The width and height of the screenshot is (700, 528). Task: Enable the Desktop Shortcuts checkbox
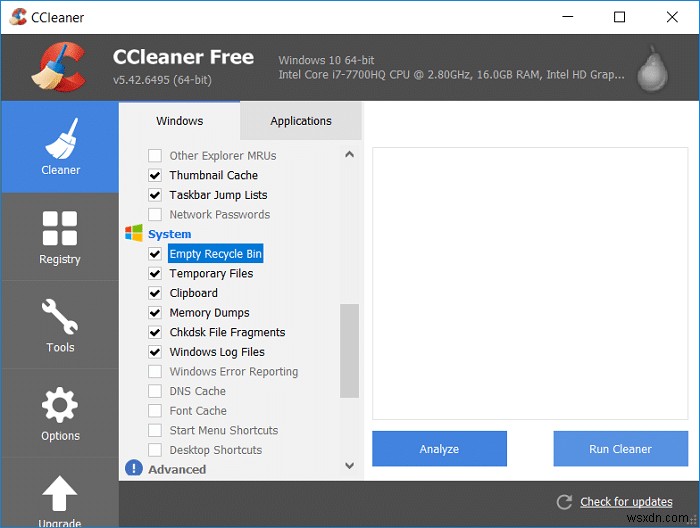[x=155, y=450]
